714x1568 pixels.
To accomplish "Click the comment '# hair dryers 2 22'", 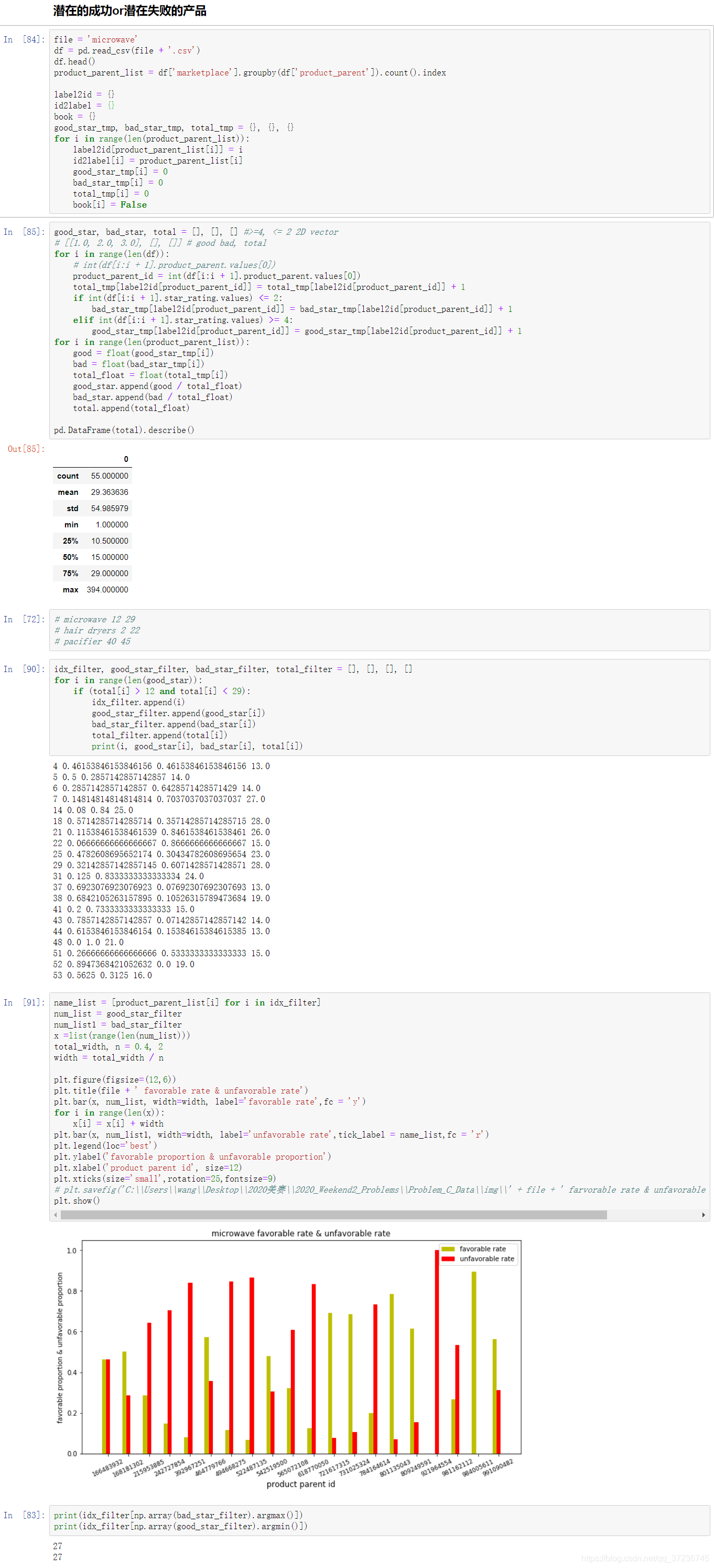I will tap(97, 630).
